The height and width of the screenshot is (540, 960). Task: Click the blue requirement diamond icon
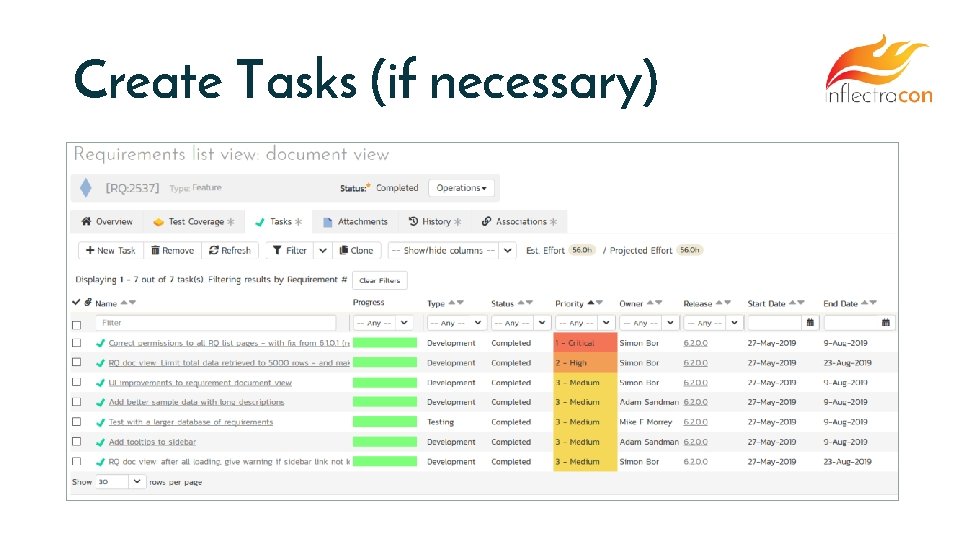tap(86, 188)
